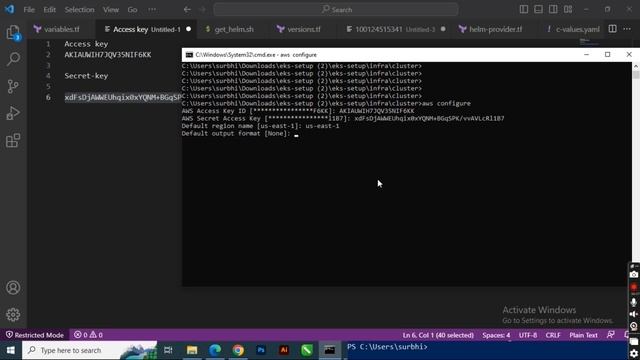This screenshot has width=640, height=360.
Task: Click the Restricted Mode status item
Action: coord(35,335)
